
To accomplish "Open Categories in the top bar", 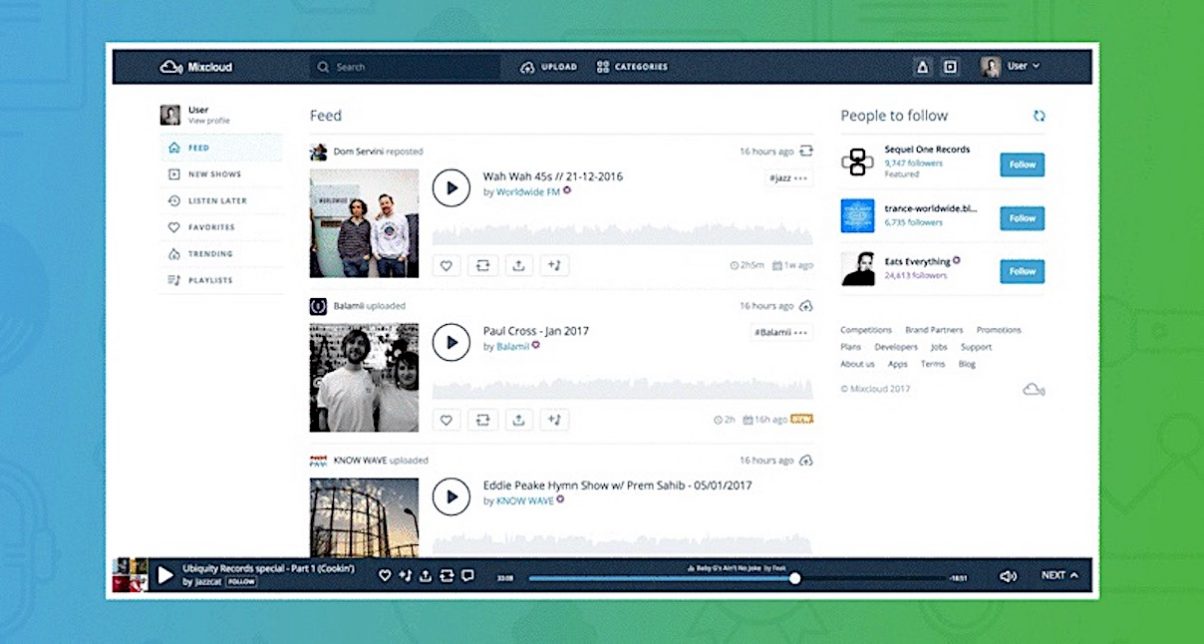I will click(x=634, y=66).
